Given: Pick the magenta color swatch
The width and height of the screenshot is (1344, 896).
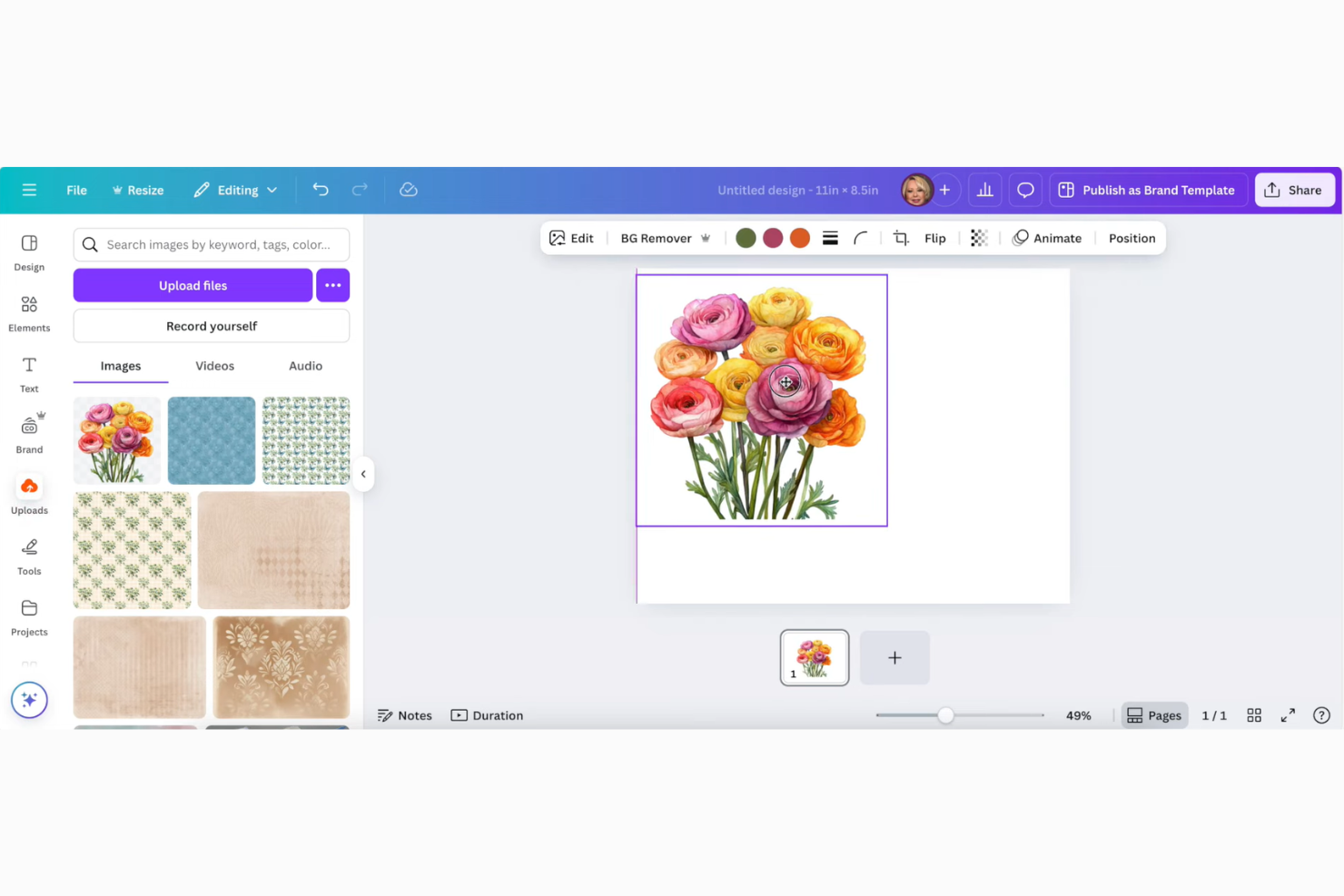Looking at the screenshot, I should [773, 238].
